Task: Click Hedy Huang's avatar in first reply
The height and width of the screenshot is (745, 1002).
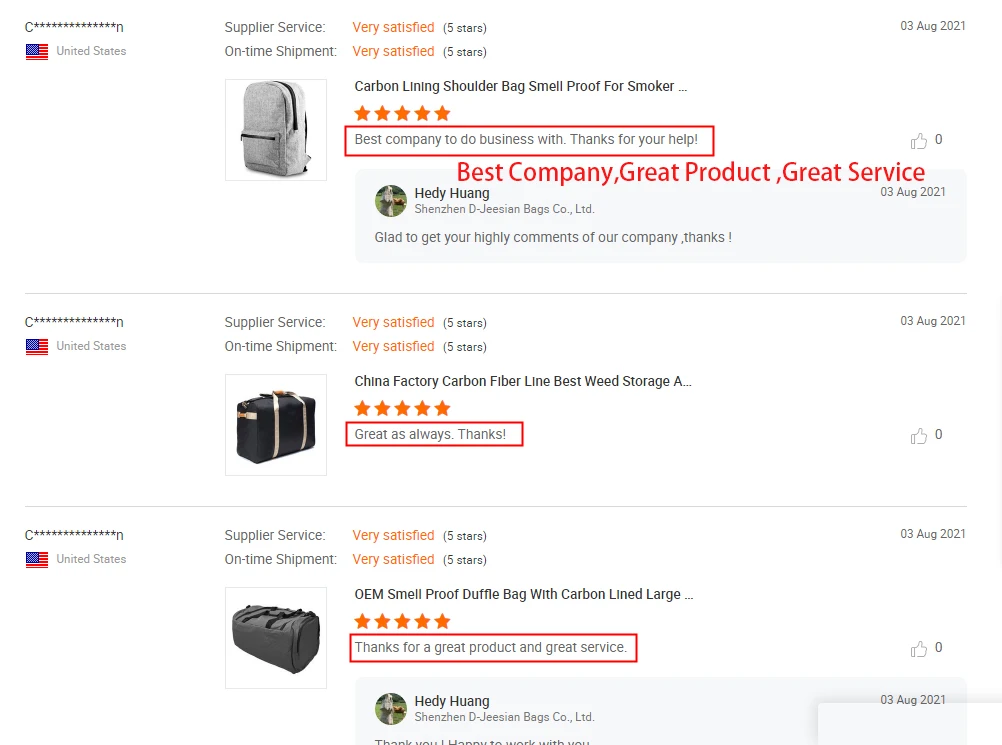Action: click(x=391, y=201)
